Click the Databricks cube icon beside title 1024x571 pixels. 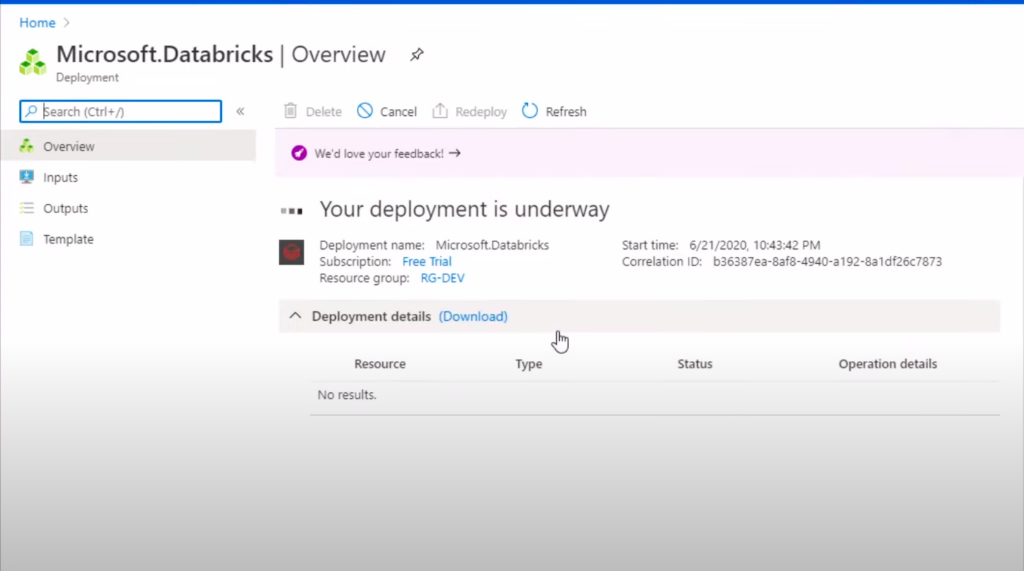[x=33, y=61]
